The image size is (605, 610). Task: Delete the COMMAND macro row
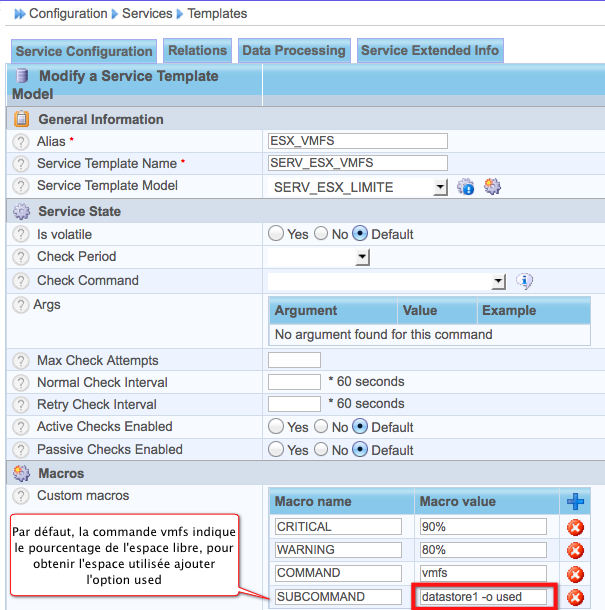(575, 574)
